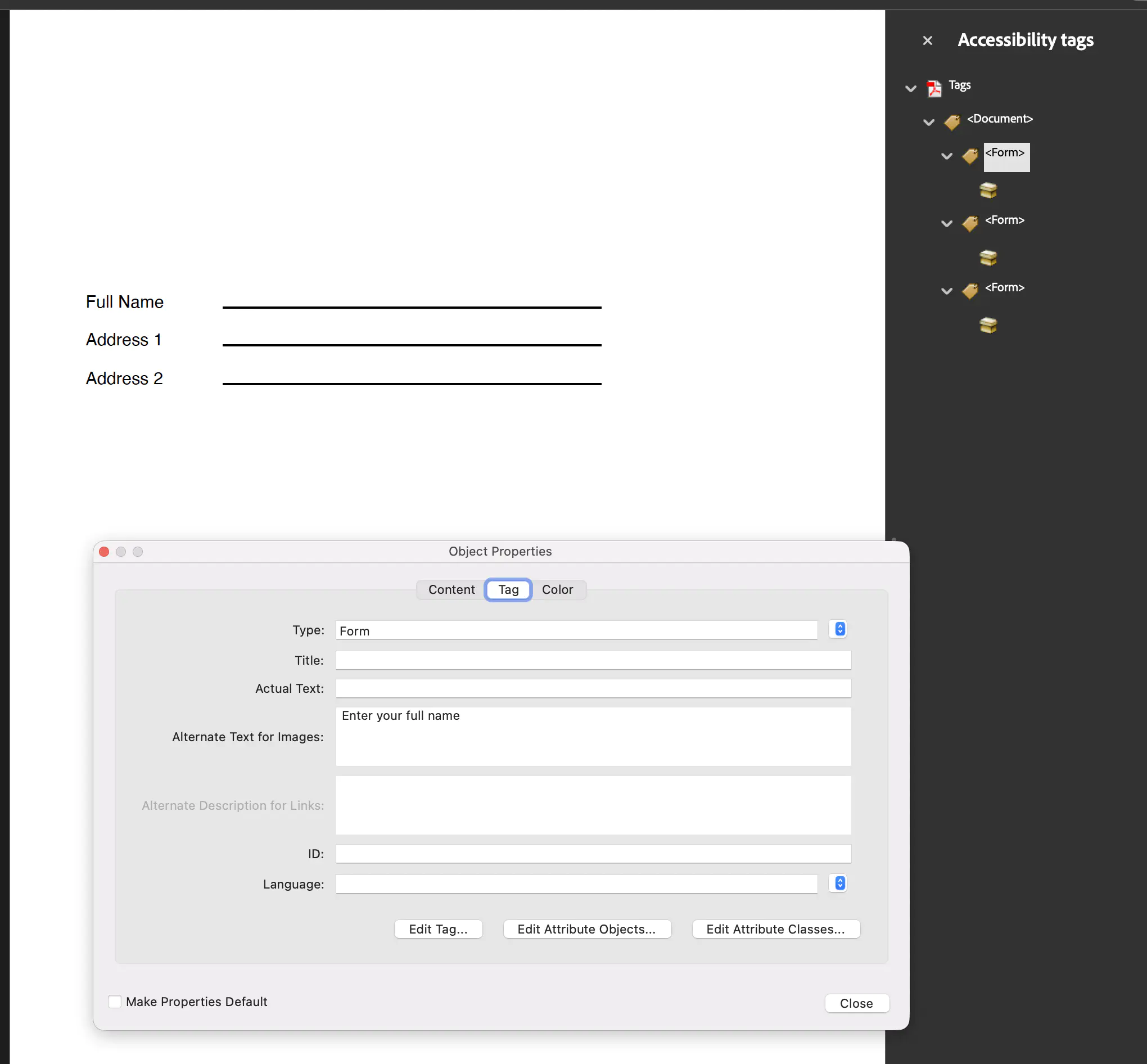Switch to the Content tab

450,589
